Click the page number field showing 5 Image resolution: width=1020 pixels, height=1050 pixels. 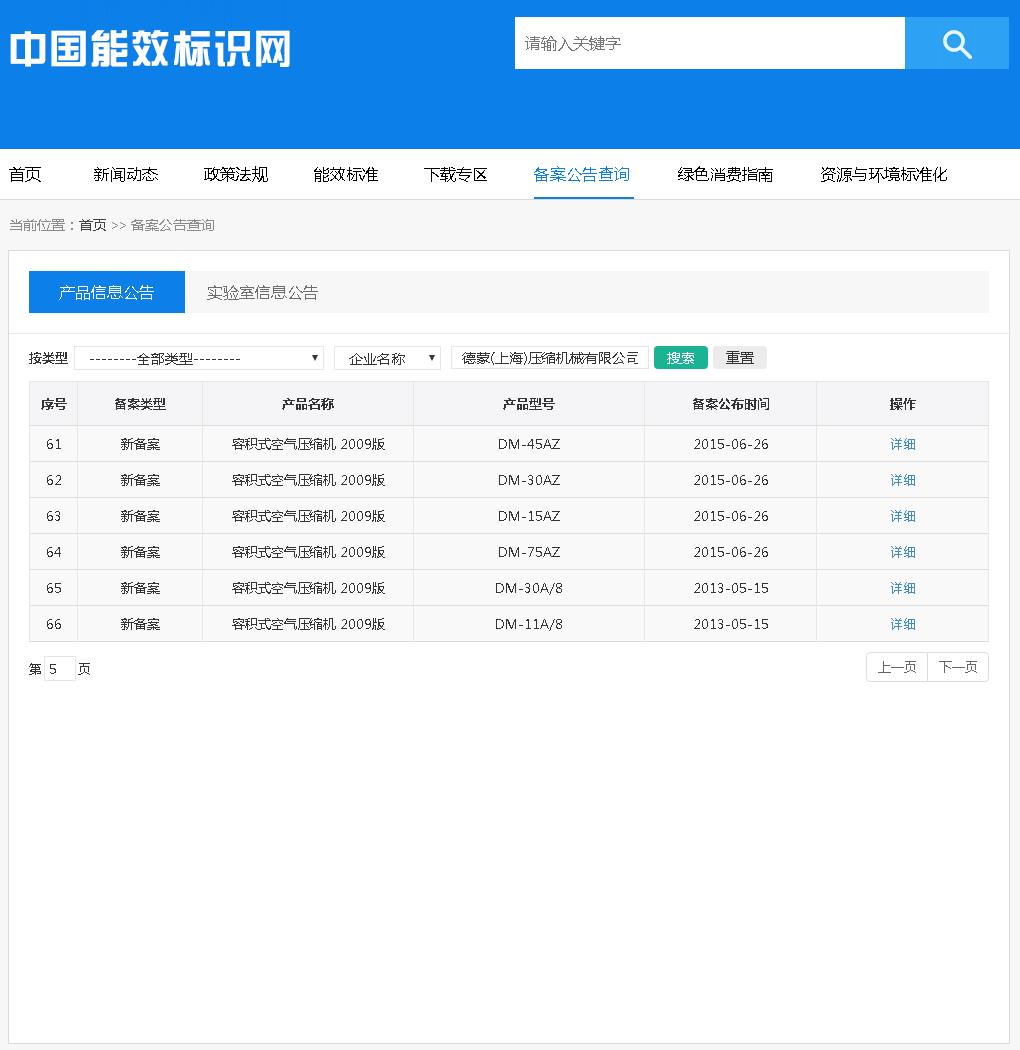coord(60,669)
